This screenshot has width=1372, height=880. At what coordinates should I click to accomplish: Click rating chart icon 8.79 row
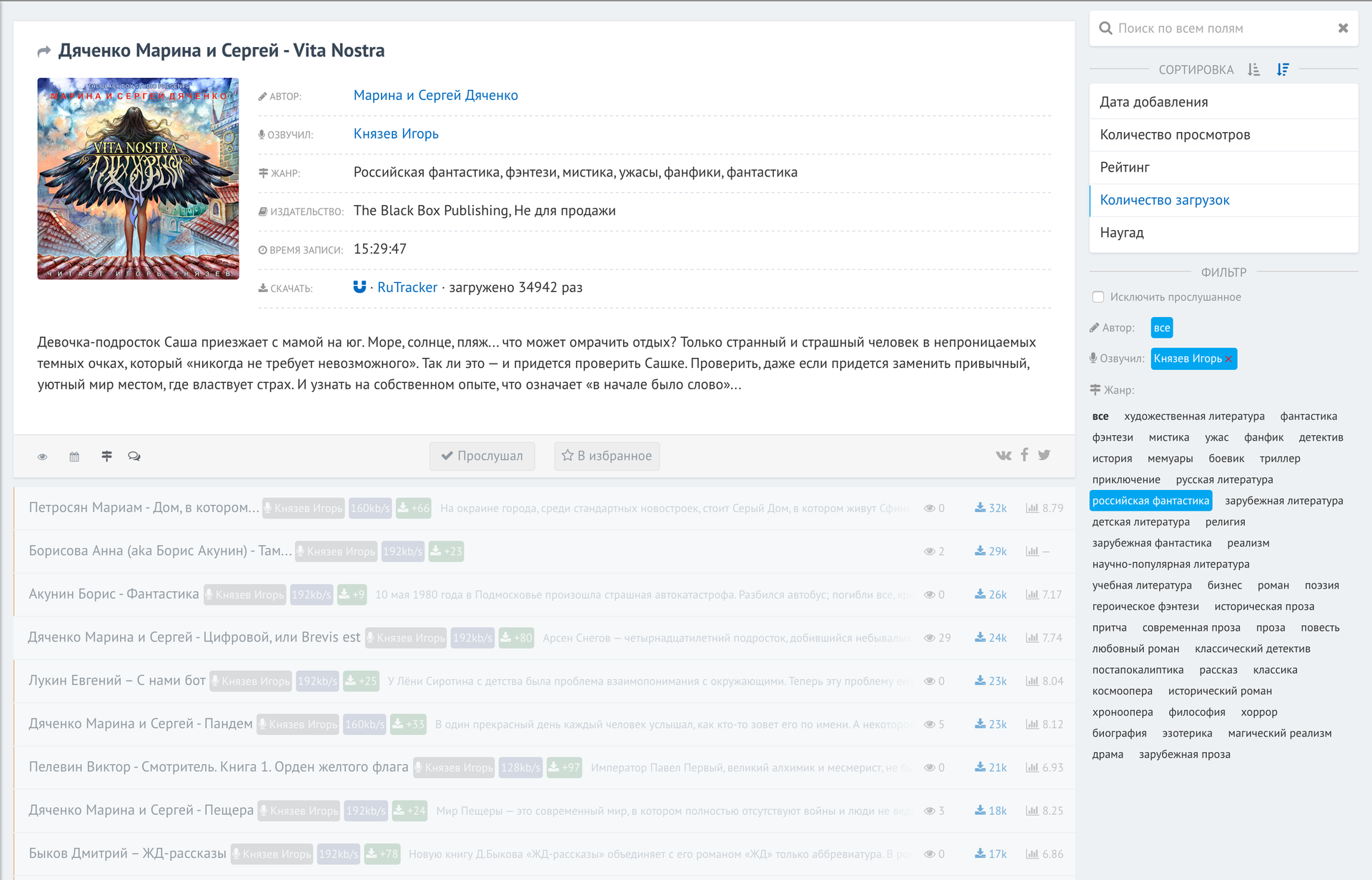coord(1032,508)
